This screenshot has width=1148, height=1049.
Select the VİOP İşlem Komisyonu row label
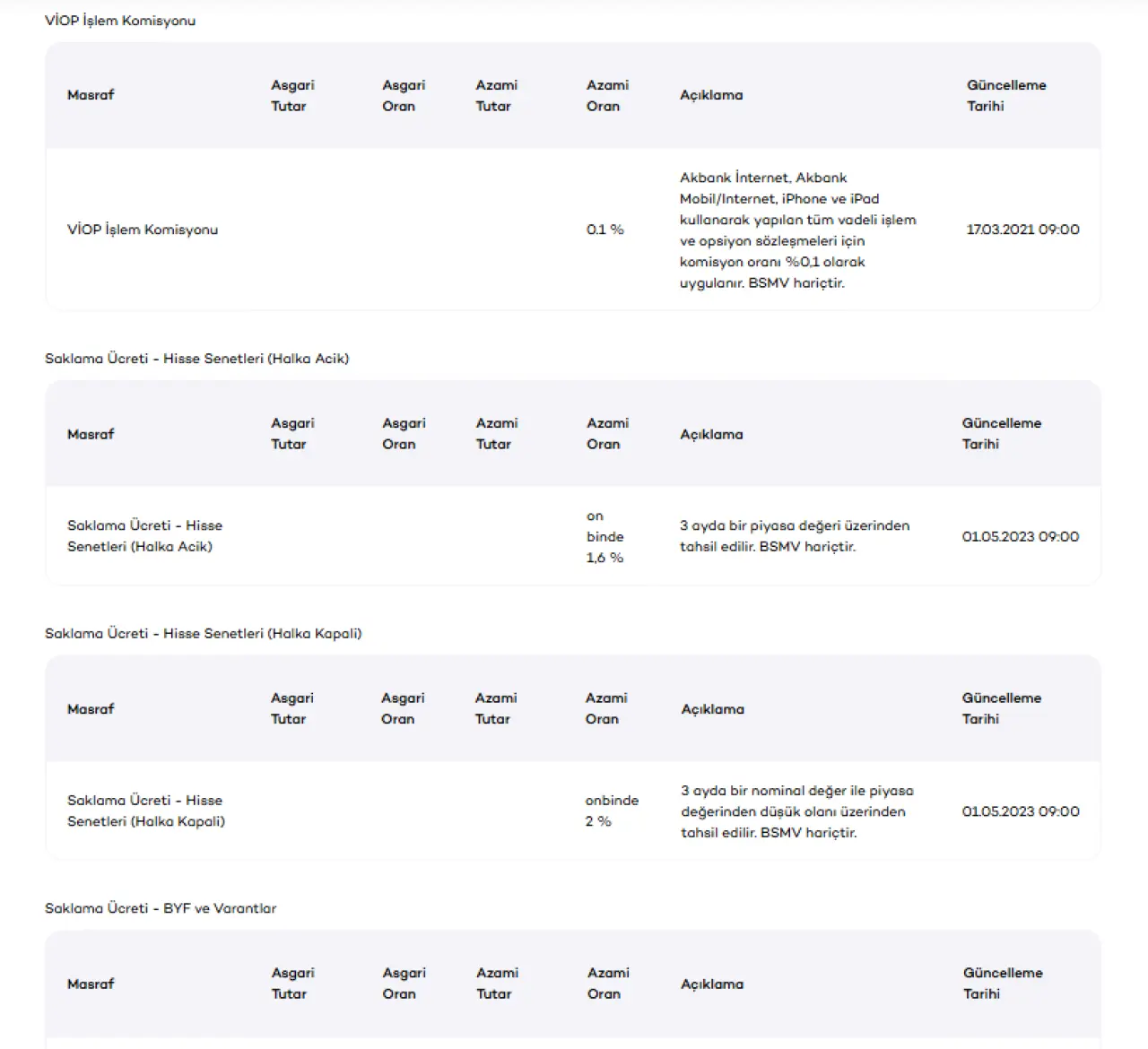143,230
